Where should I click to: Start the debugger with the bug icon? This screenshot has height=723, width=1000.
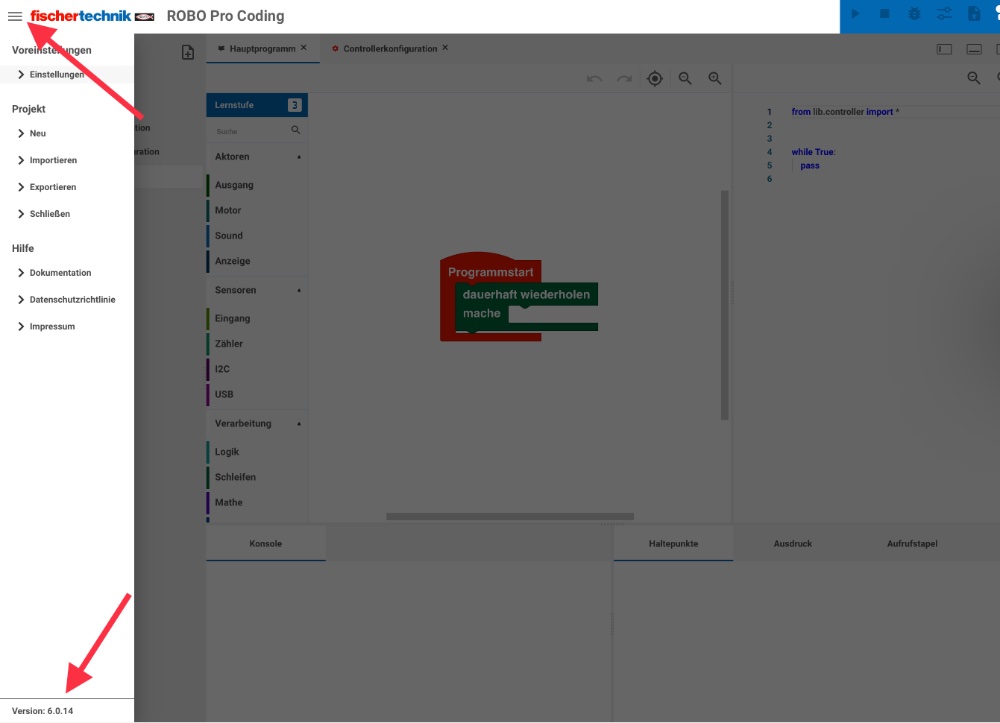click(914, 14)
